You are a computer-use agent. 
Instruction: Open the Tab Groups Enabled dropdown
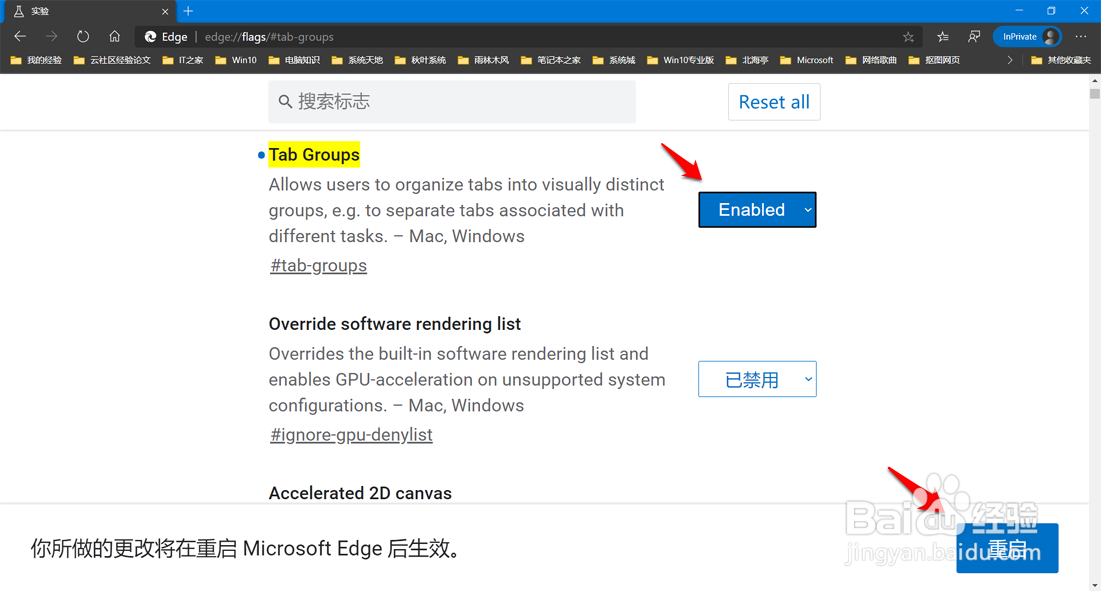pos(757,209)
